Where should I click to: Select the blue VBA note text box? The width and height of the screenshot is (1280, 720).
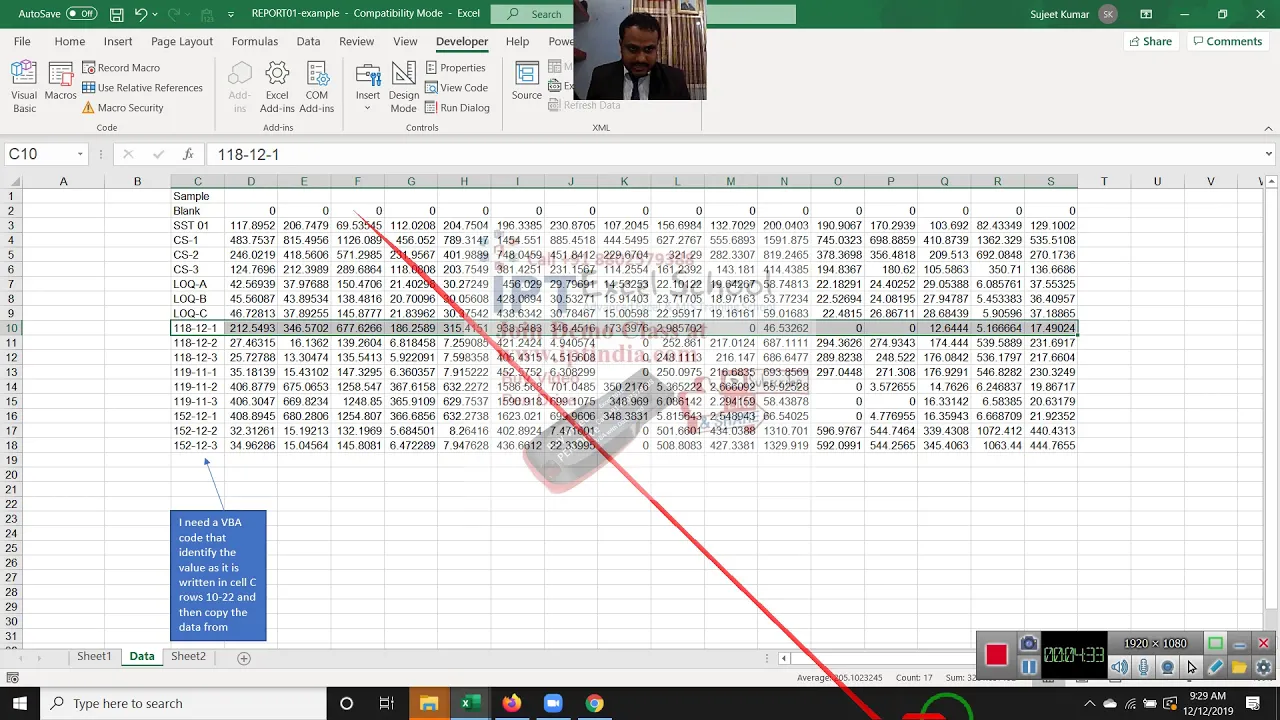pos(218,575)
